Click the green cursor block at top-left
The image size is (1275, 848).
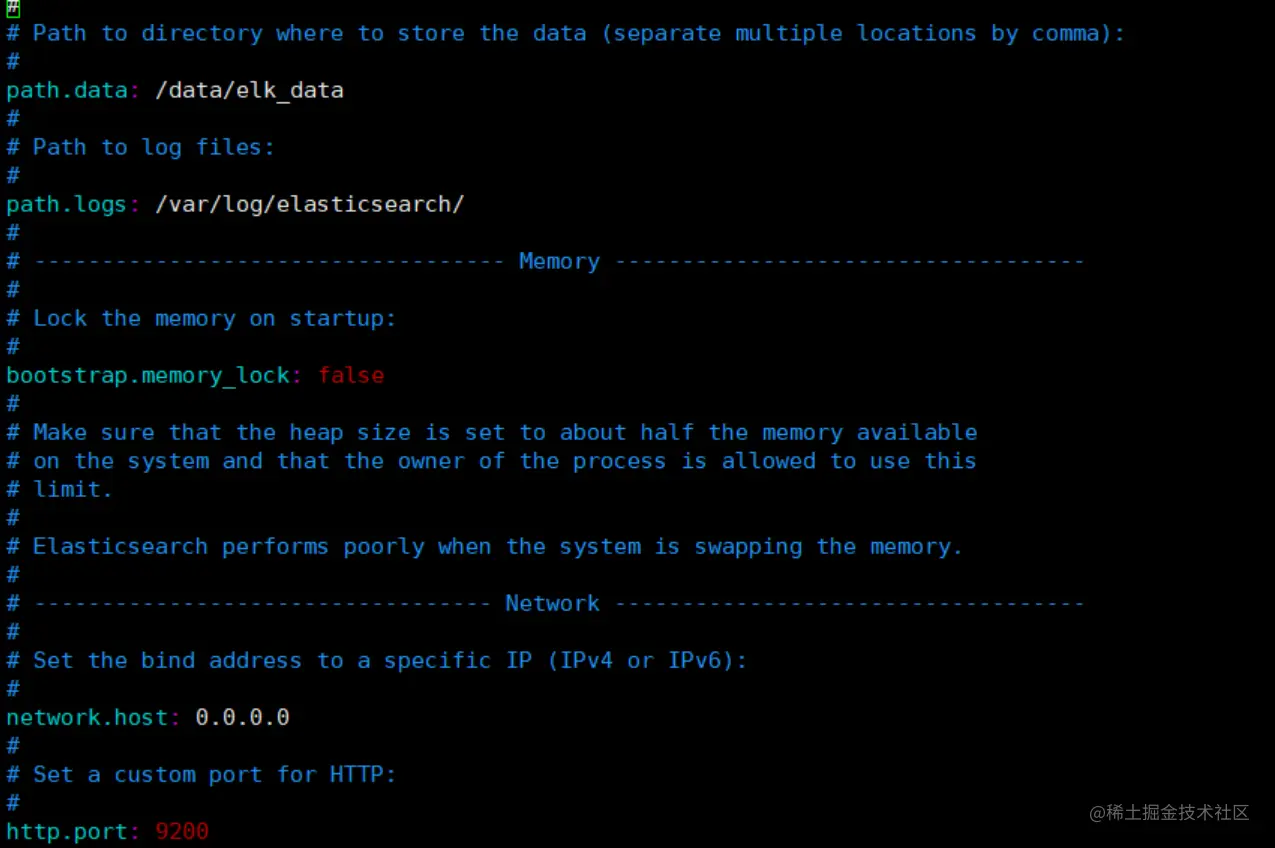point(13,8)
